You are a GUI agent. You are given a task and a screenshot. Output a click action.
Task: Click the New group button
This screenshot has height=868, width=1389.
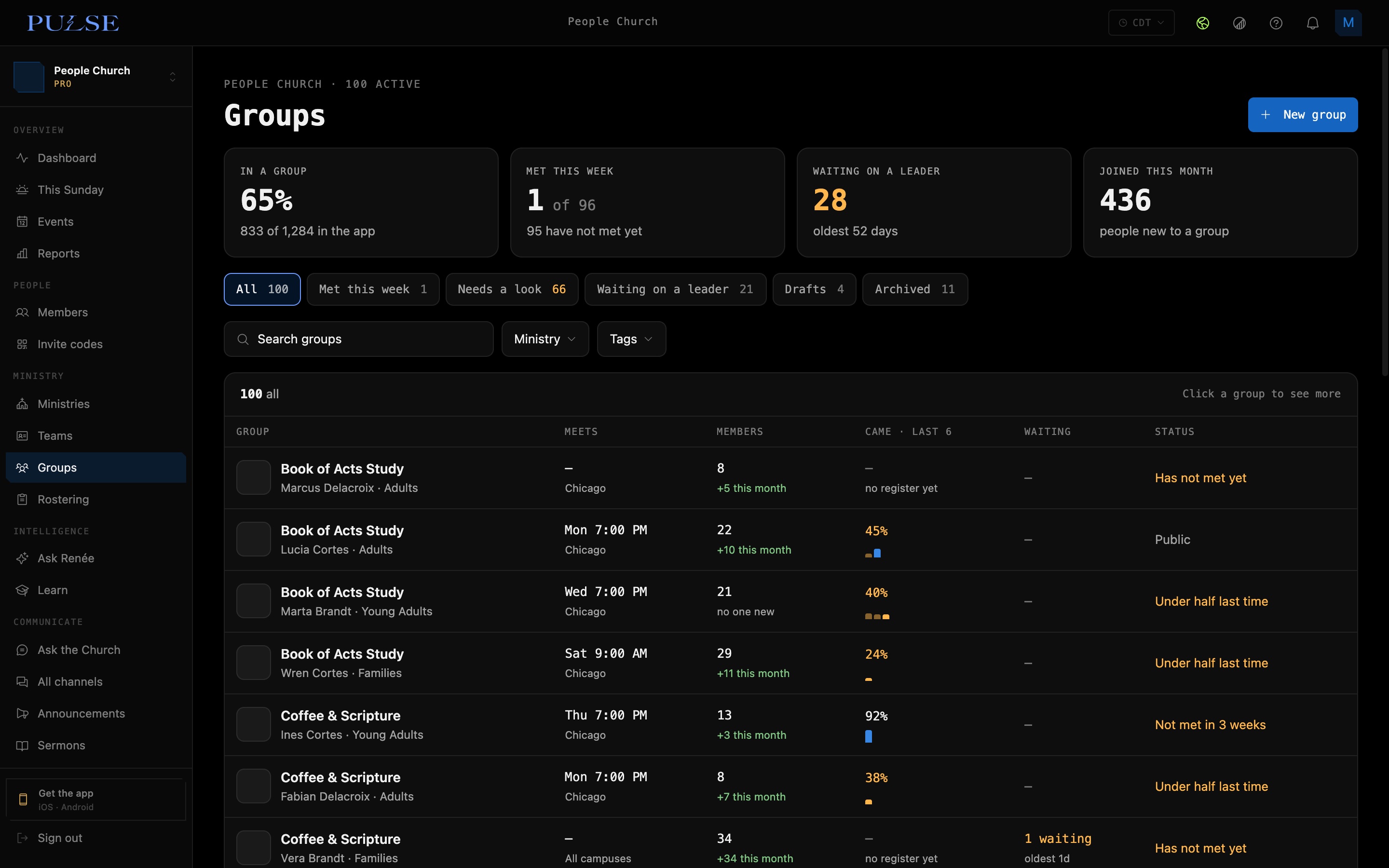pyautogui.click(x=1303, y=115)
